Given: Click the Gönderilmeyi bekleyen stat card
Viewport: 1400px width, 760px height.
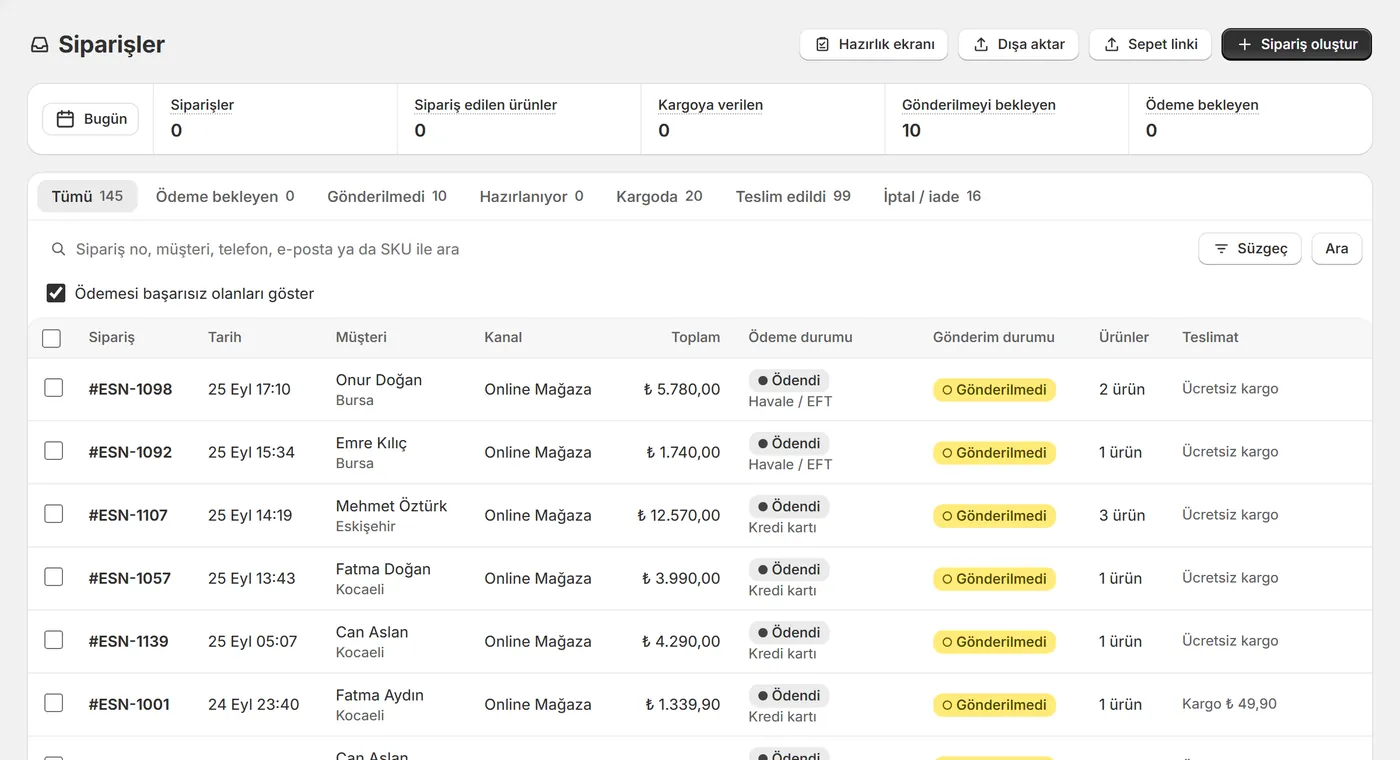Looking at the screenshot, I should pos(1006,119).
